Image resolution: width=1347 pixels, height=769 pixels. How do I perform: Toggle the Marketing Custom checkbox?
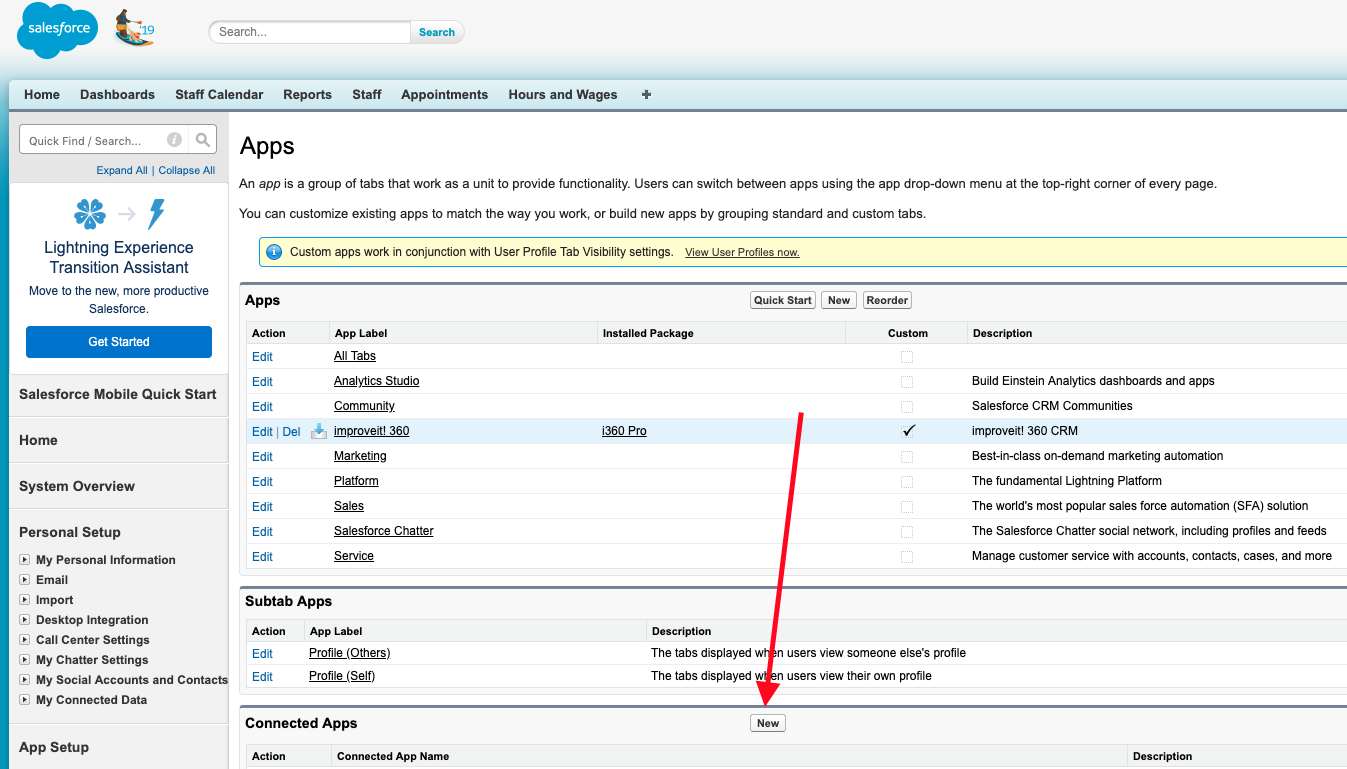(x=907, y=457)
